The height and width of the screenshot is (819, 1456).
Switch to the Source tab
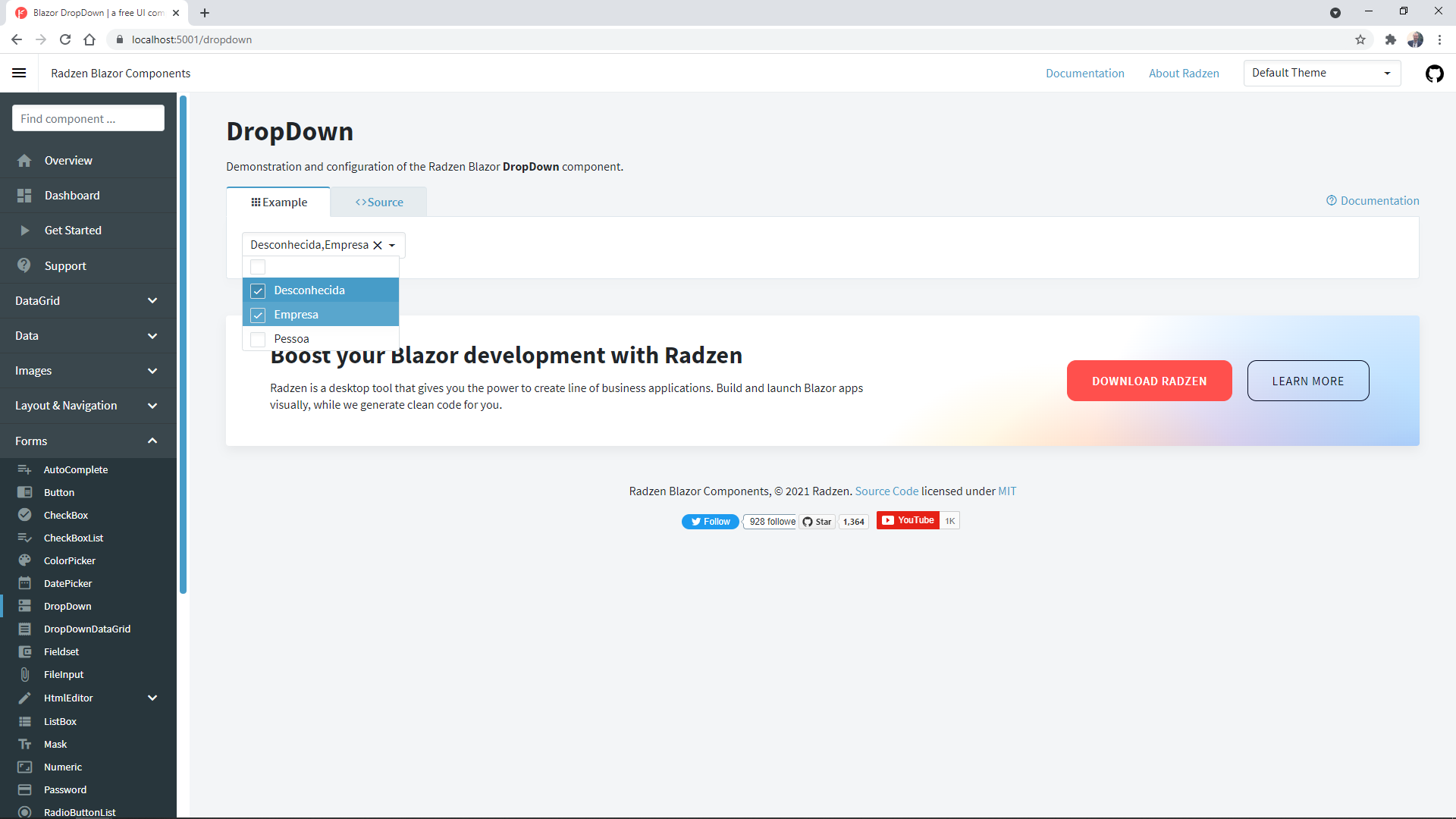click(378, 202)
